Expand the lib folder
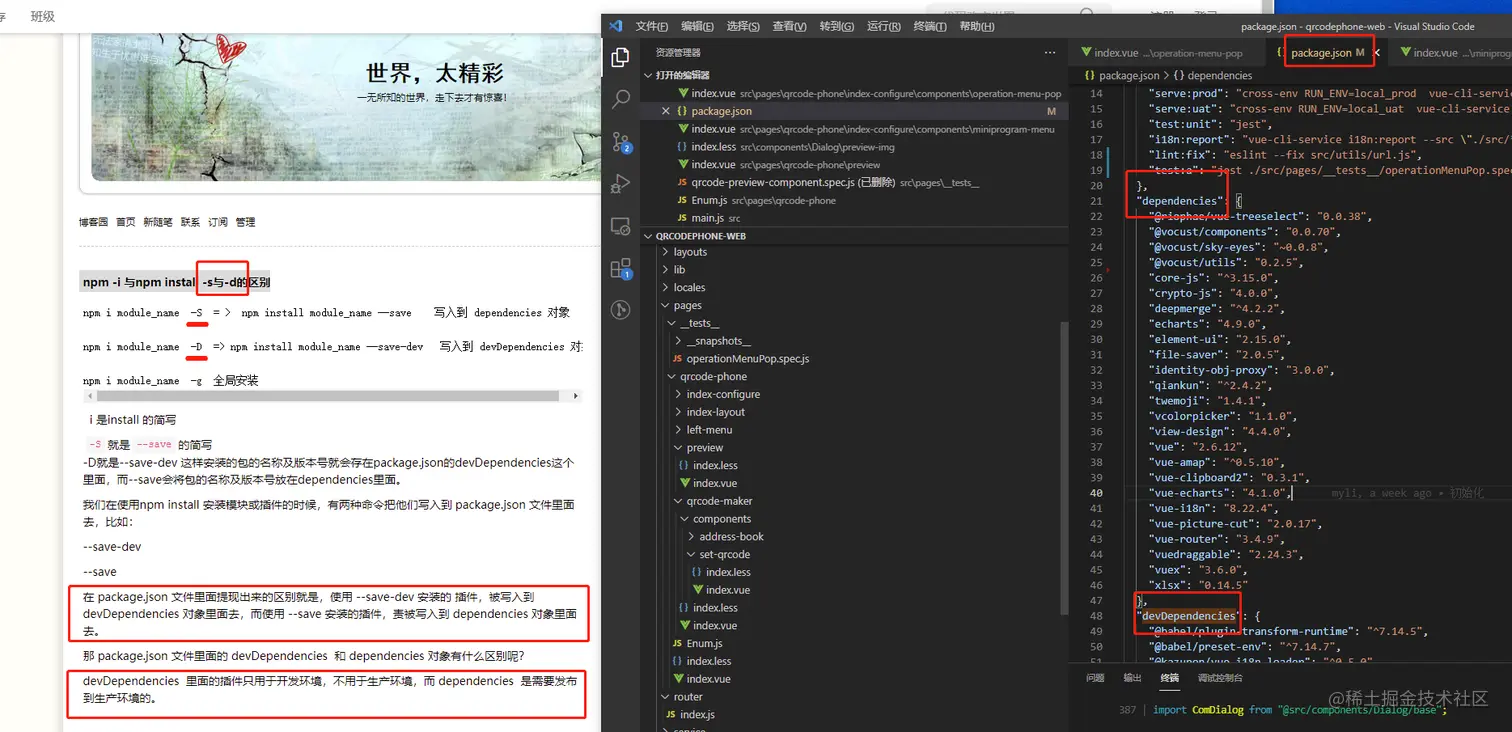The image size is (1512, 732). 679,270
